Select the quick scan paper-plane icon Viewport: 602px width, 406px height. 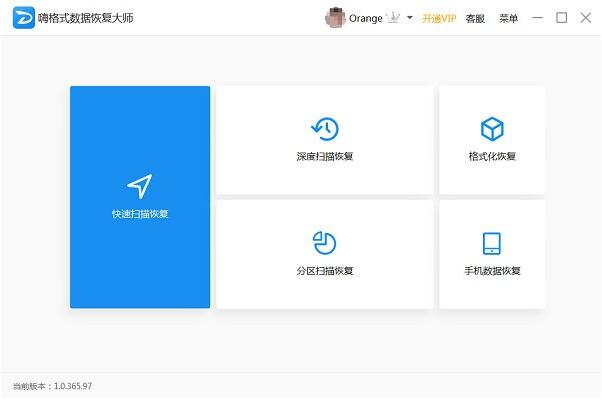[x=140, y=186]
